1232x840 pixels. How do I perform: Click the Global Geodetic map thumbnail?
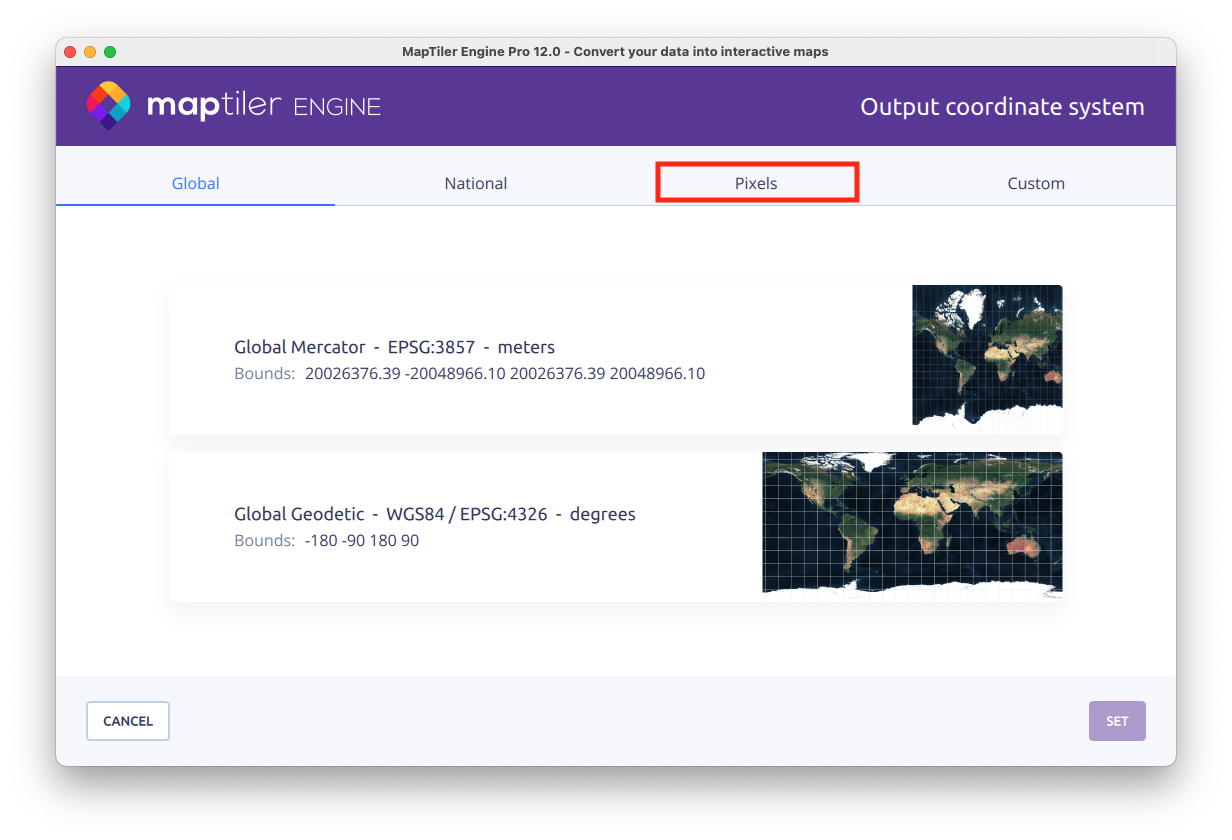tap(912, 522)
